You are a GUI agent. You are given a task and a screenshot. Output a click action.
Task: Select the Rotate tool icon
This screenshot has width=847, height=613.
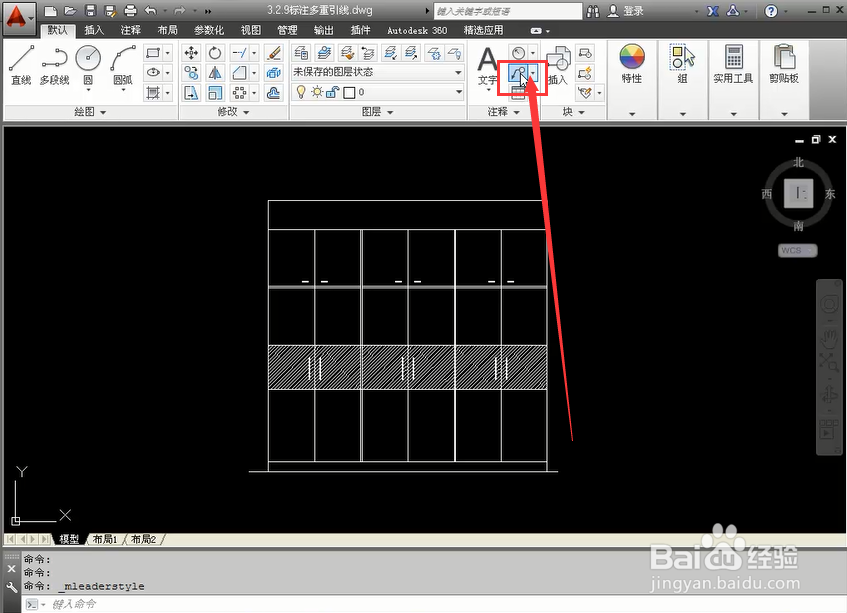215,53
